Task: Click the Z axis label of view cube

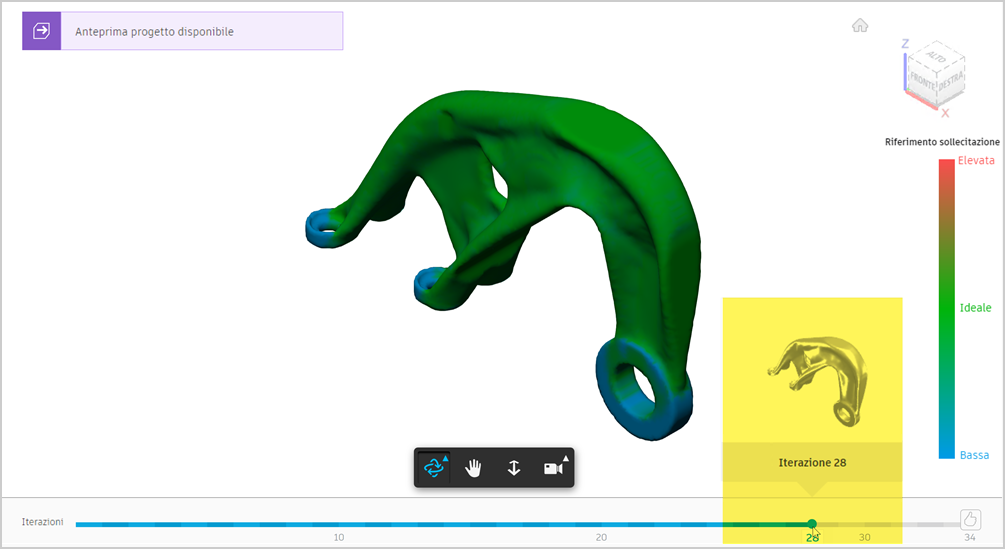Action: [x=905, y=44]
